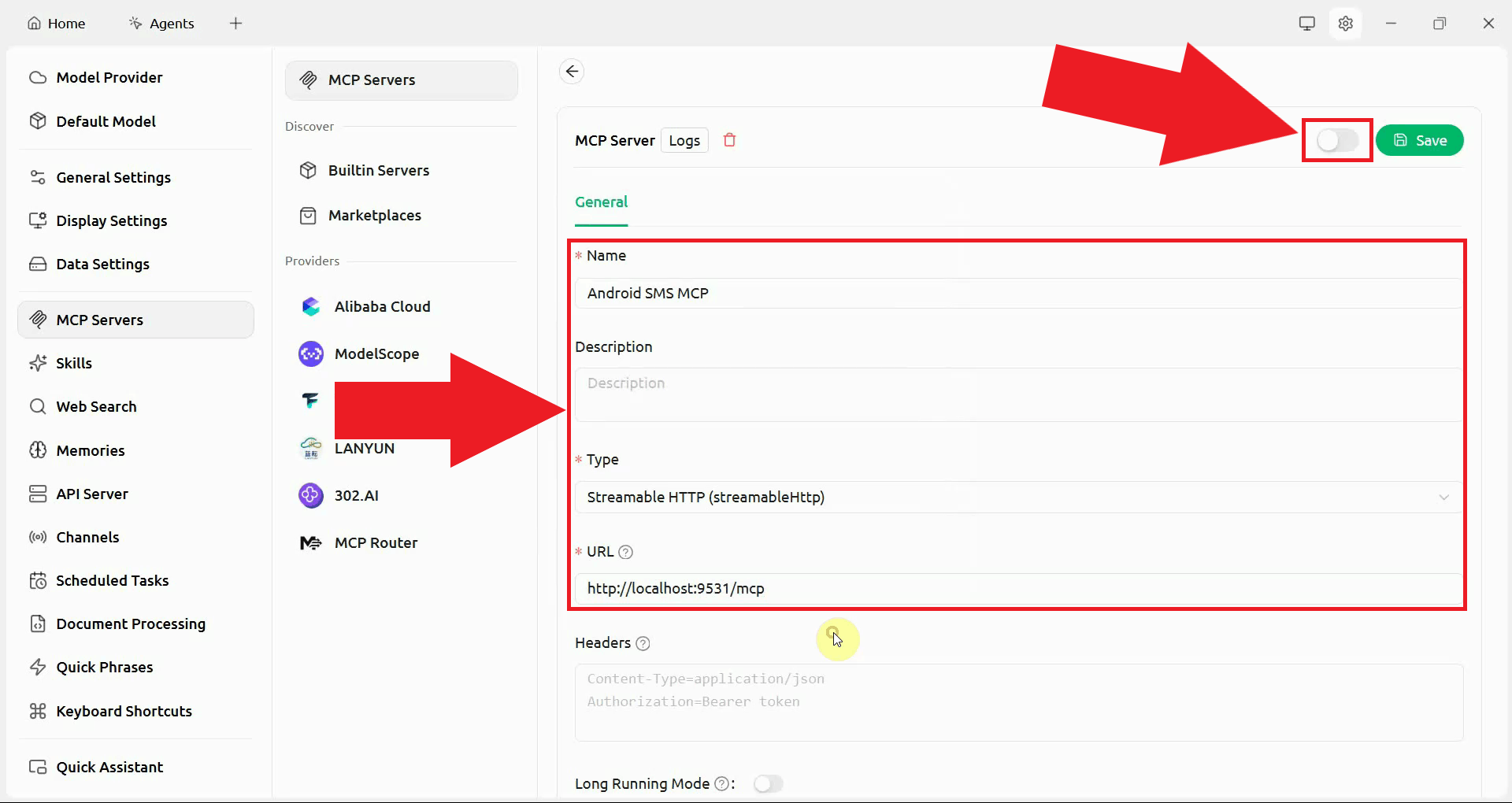Click the API Server icon
The image size is (1512, 803).
point(38,494)
